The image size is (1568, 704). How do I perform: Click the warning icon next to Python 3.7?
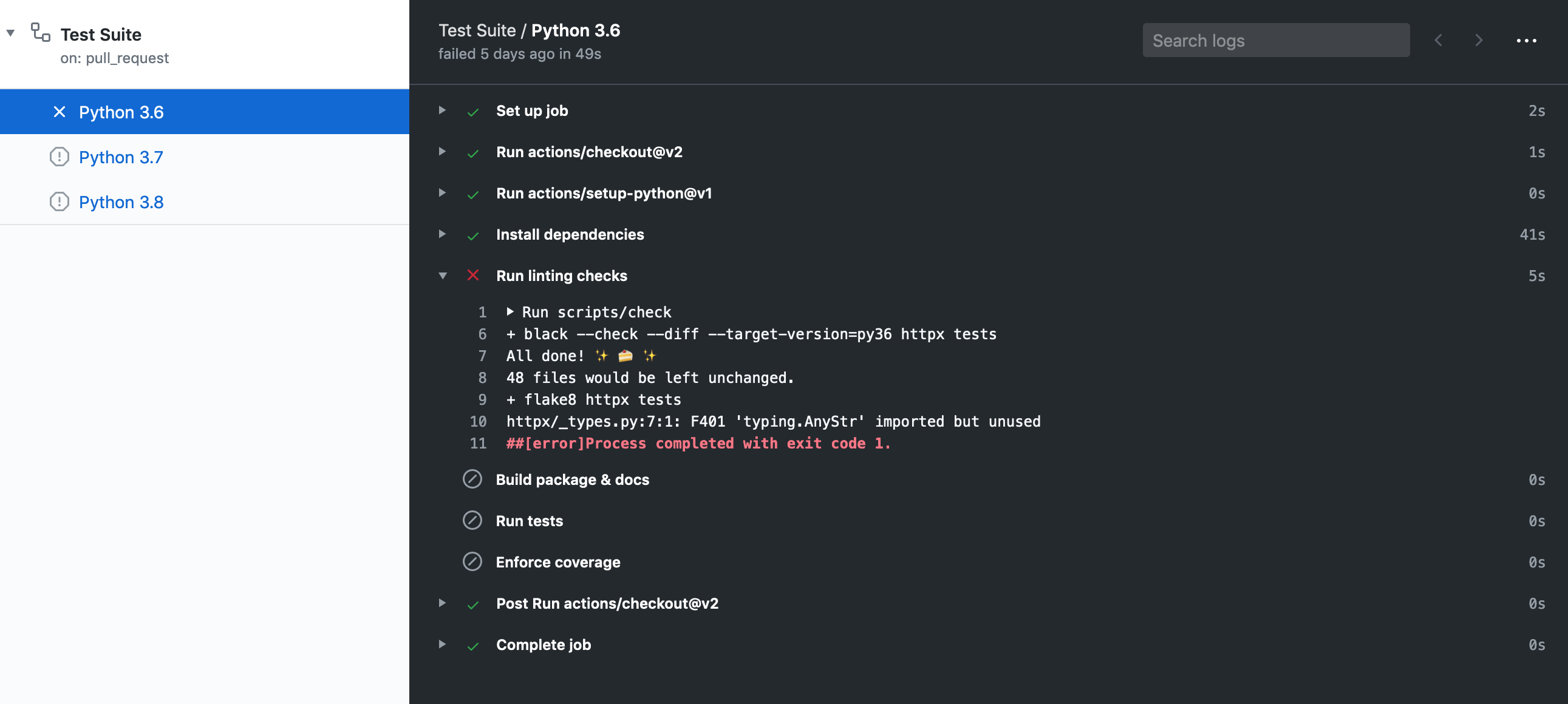(59, 157)
